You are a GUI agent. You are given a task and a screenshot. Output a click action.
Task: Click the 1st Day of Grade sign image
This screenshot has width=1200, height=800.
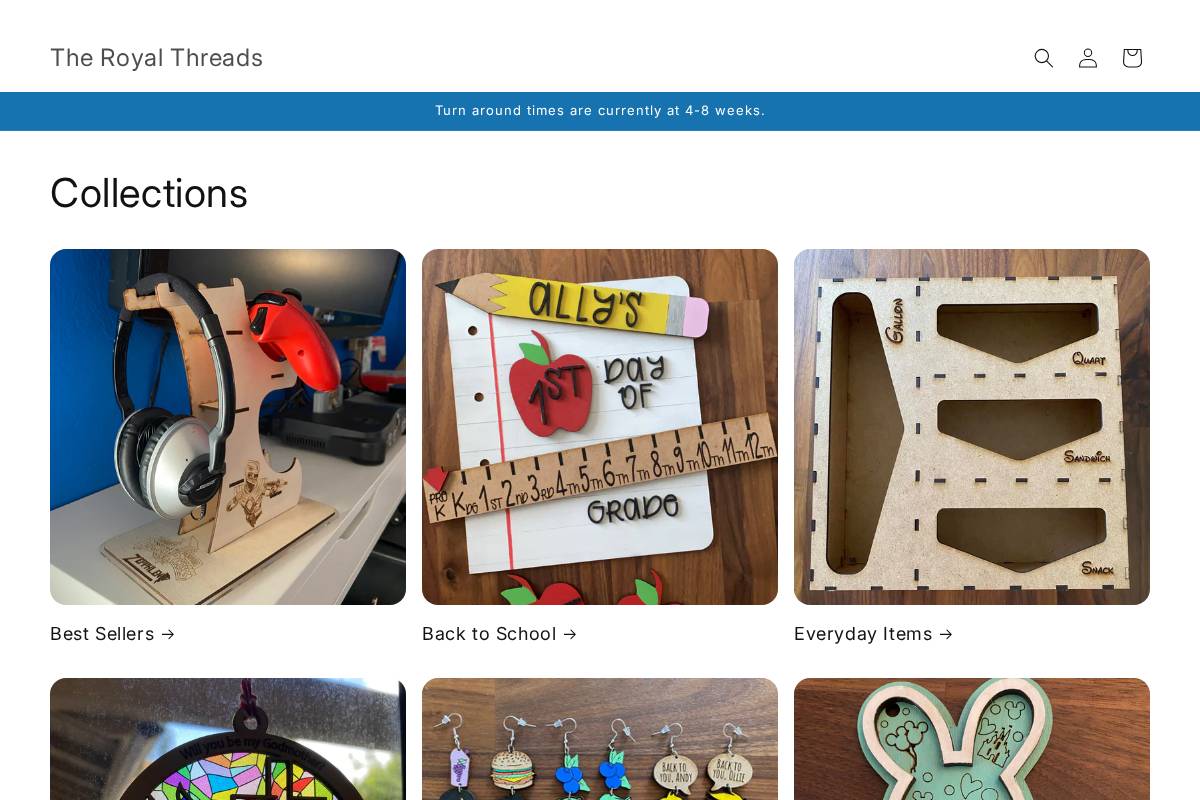[600, 427]
